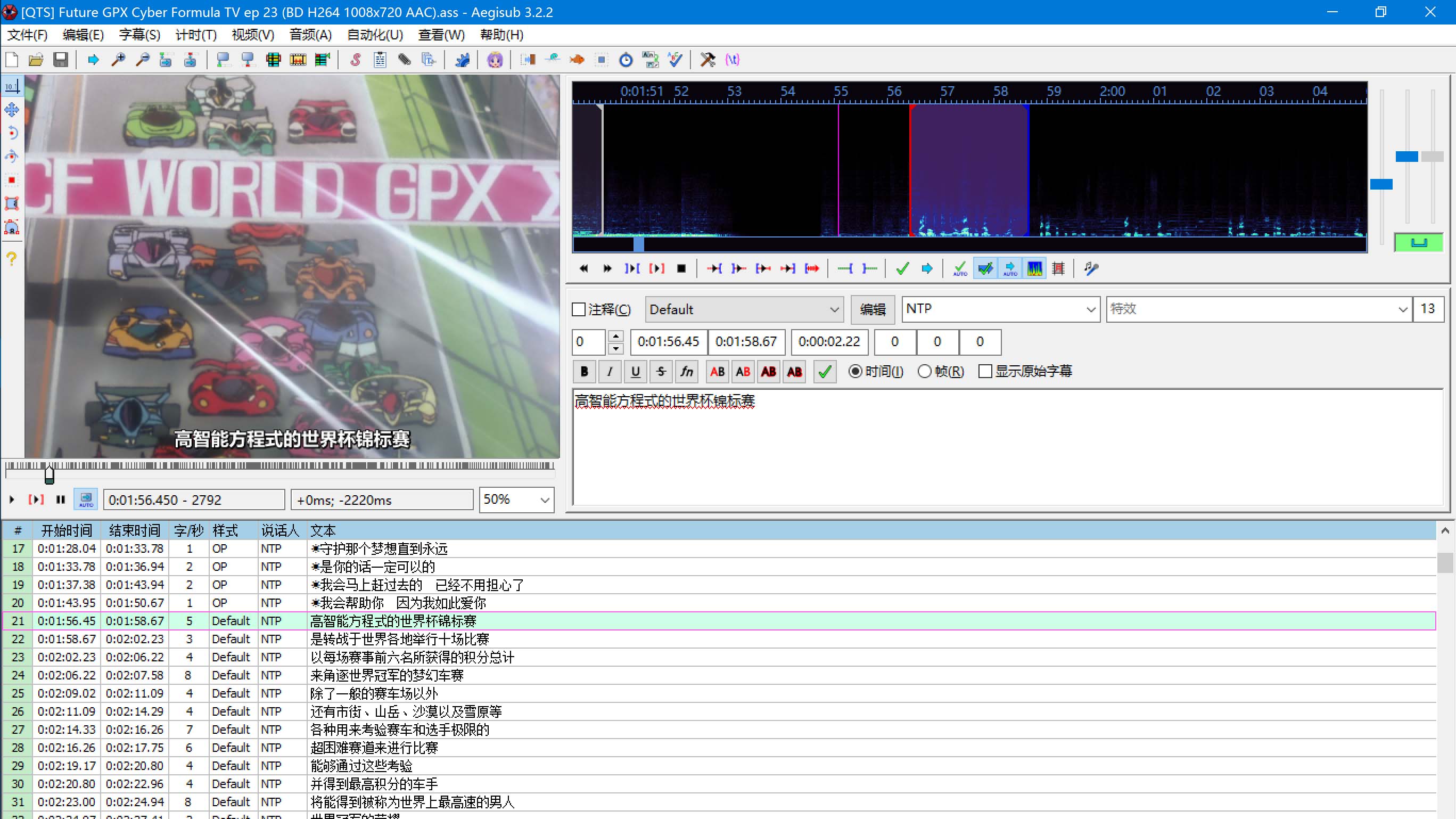Add lead-in green bracket icon

845,268
